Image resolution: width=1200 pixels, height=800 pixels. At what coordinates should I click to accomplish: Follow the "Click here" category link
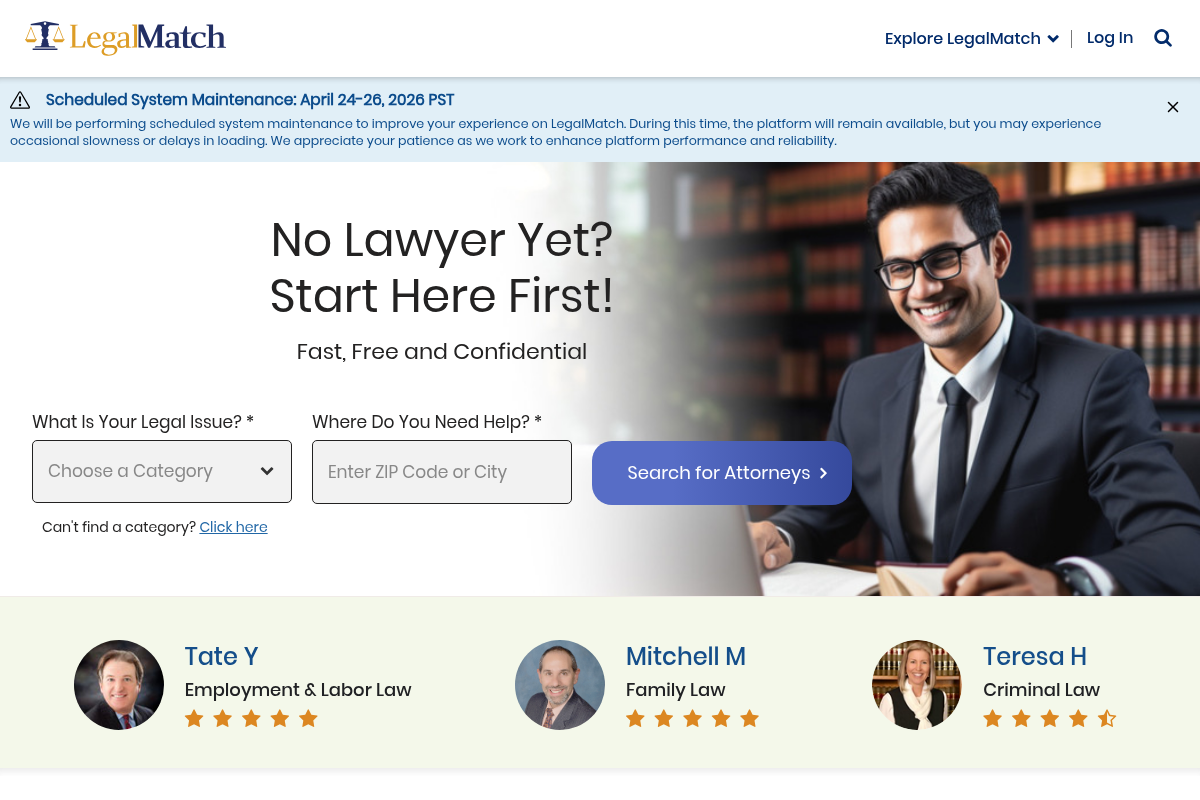[233, 527]
